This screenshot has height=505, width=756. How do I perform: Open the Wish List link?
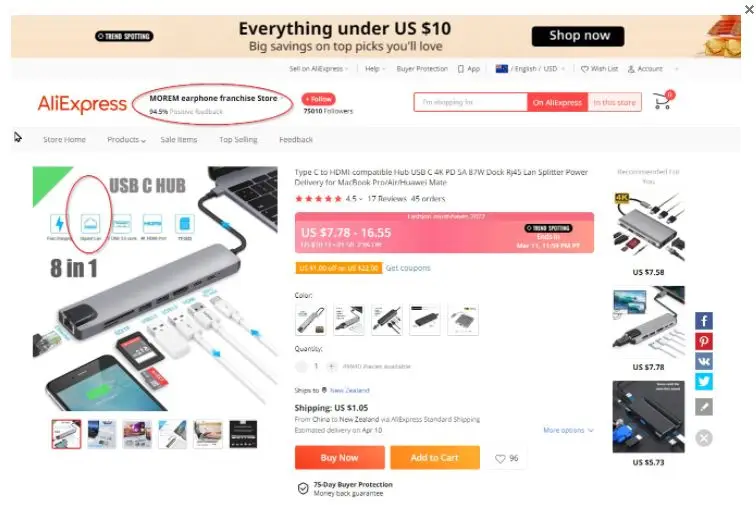[599, 69]
